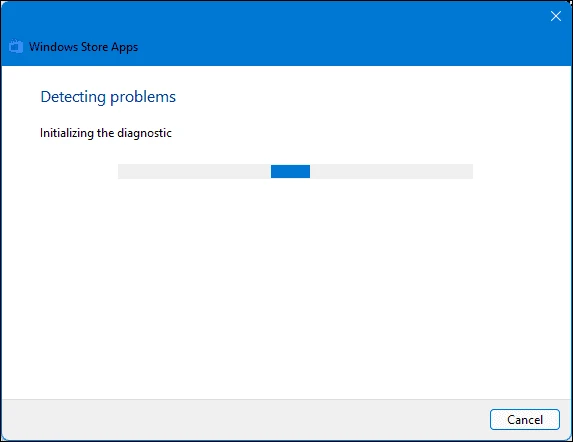Click the 'Windows Store Apps' title text
This screenshot has width=573, height=442.
pos(83,47)
